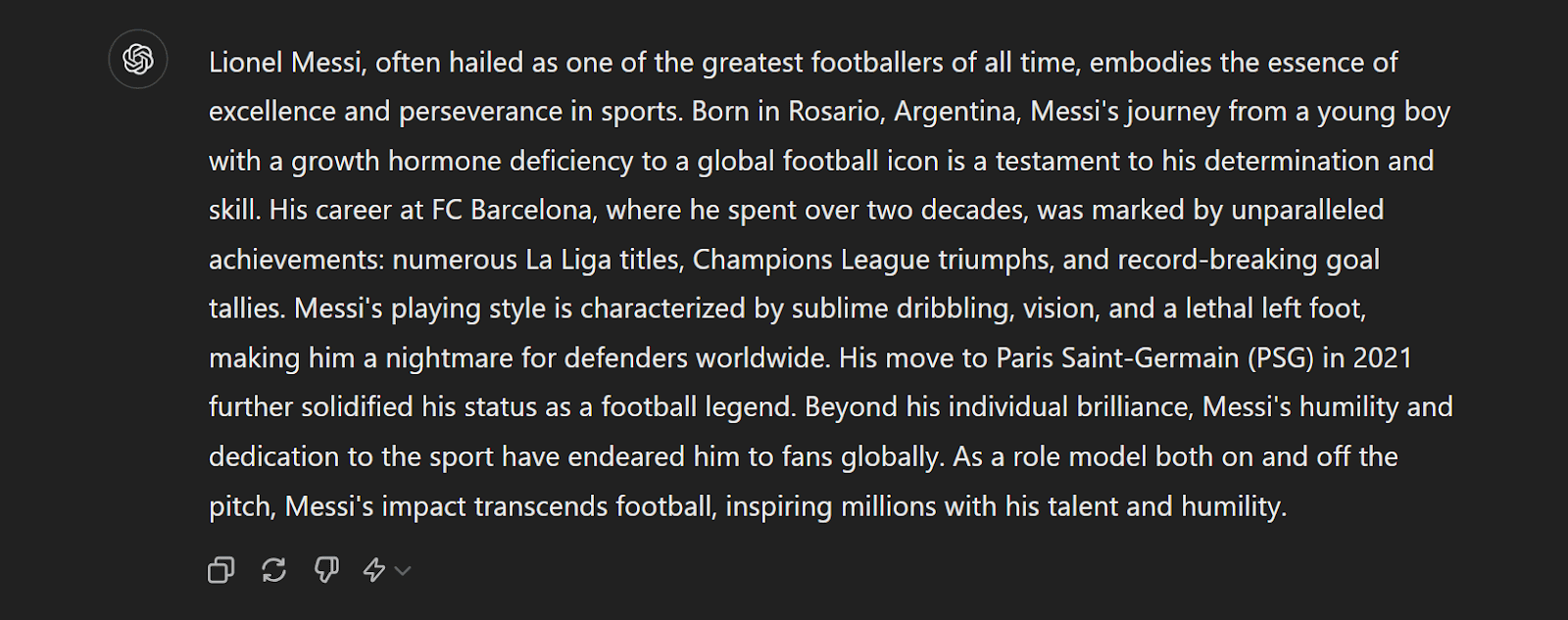Click the year '2021' in the response
This screenshot has height=620, width=1568.
pos(1383,358)
